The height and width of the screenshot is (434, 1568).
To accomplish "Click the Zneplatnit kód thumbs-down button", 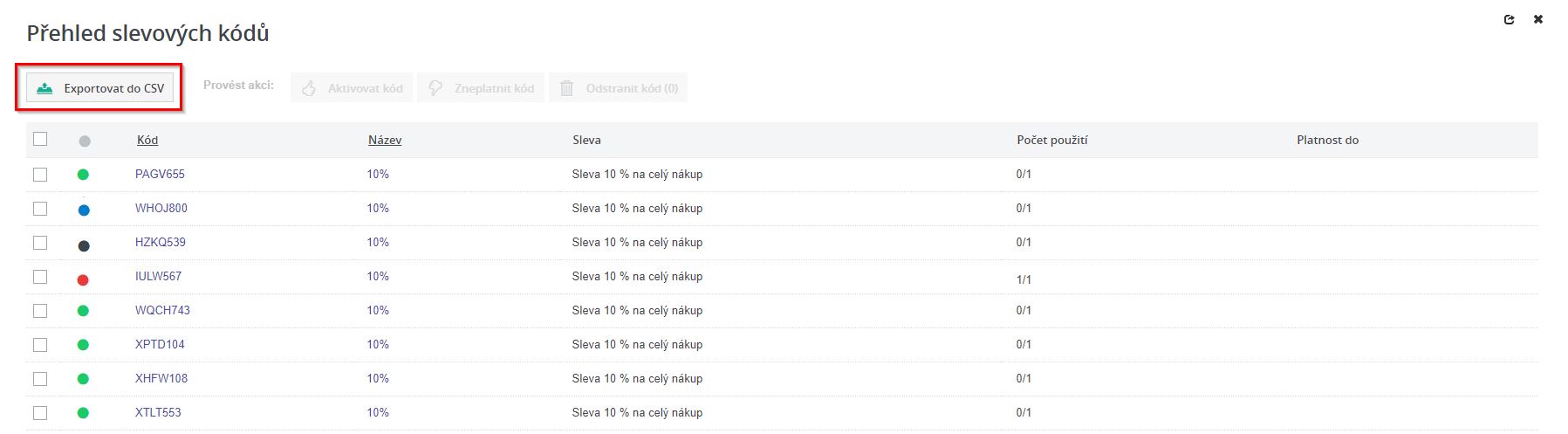I will coord(481,88).
